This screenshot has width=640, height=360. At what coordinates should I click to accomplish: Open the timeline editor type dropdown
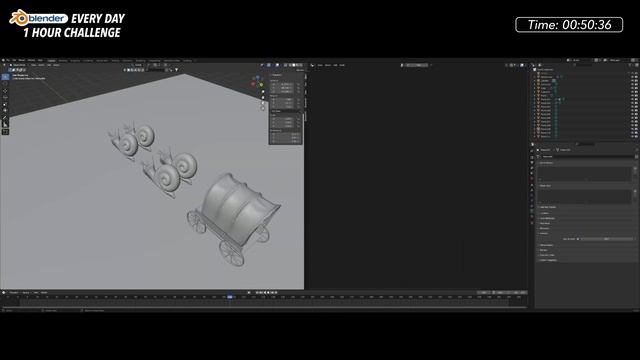pyautogui.click(x=4, y=292)
